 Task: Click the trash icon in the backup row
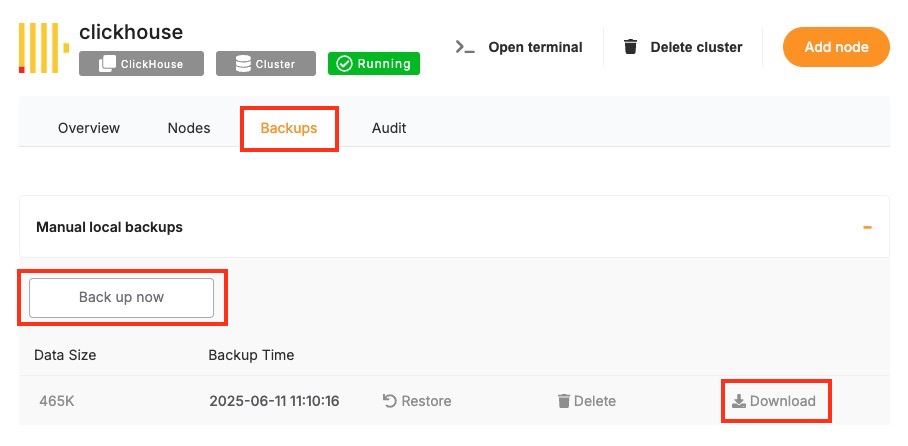click(x=564, y=401)
